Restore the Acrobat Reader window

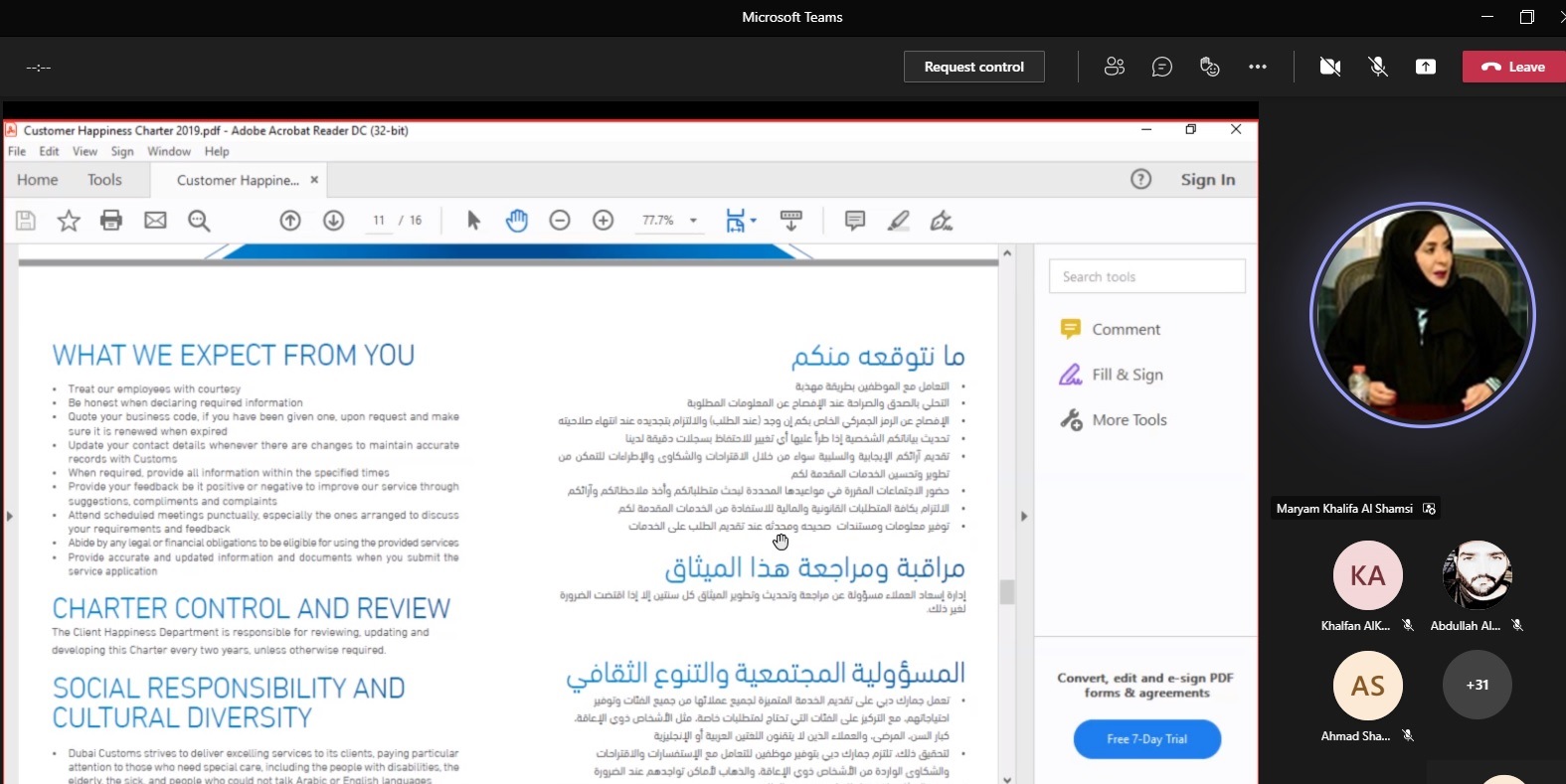(1191, 129)
